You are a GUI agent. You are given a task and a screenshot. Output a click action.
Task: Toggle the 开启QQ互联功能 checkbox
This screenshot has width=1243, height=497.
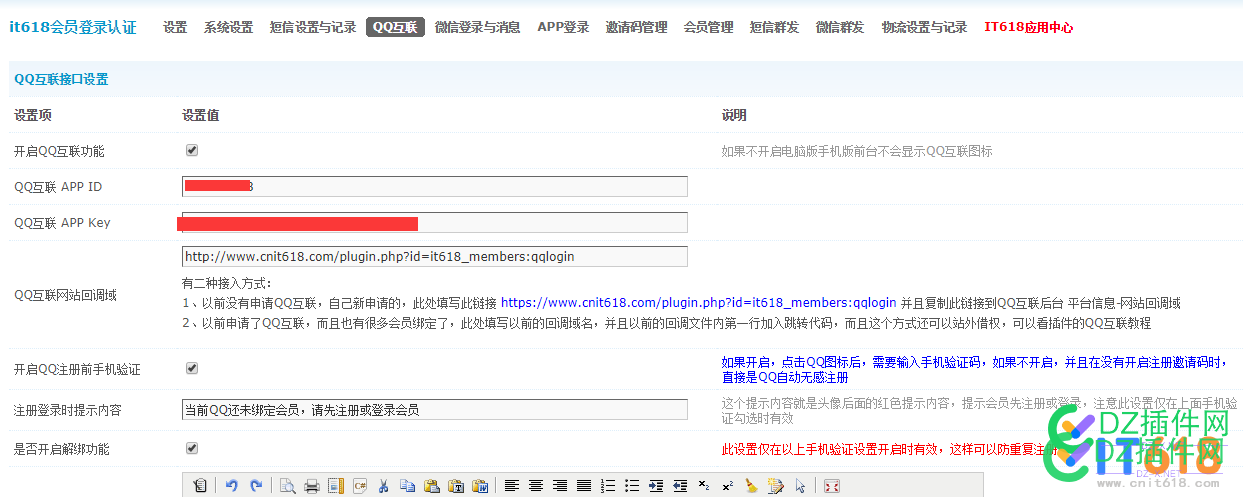click(x=192, y=150)
